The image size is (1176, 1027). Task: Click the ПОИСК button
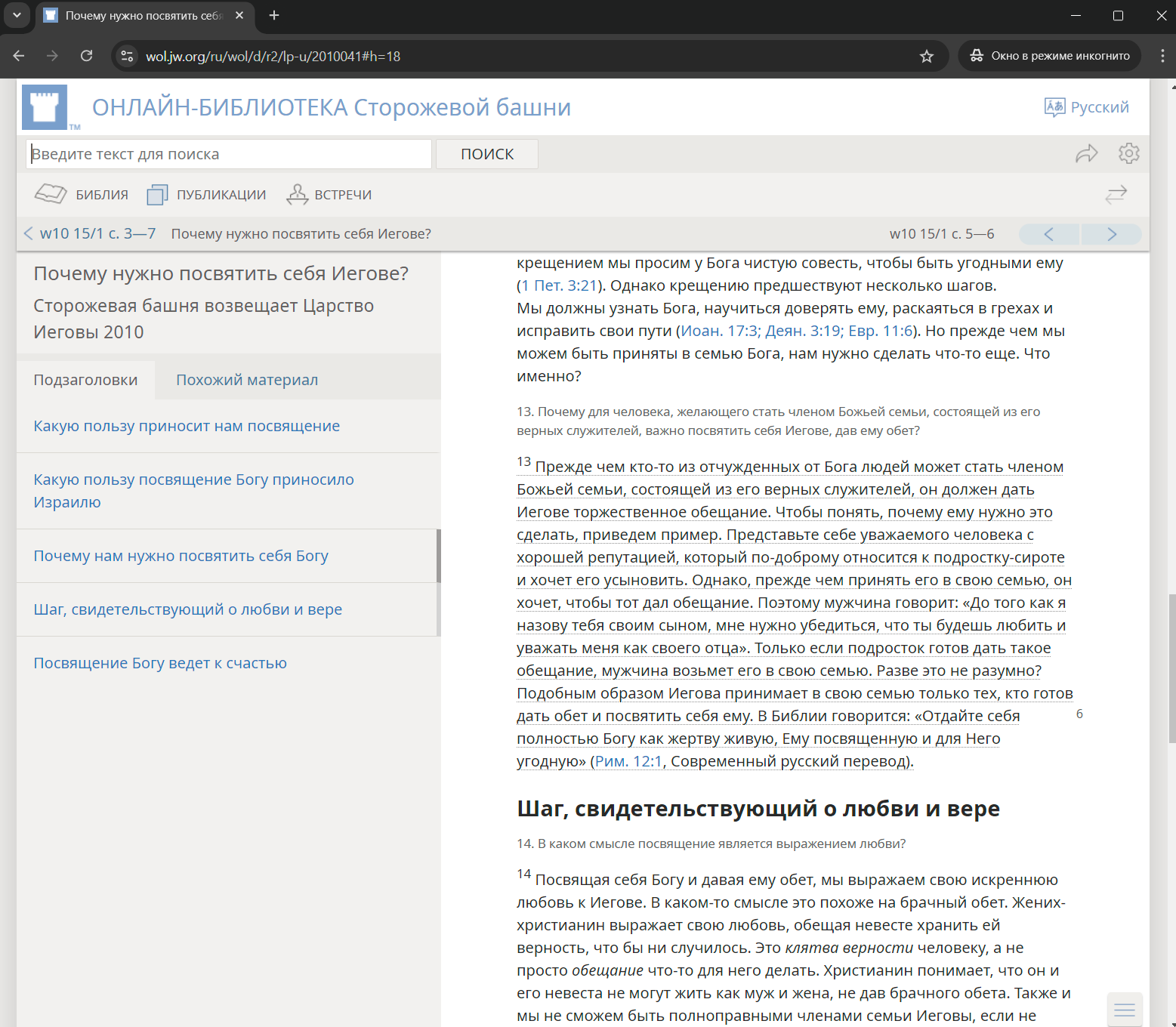[487, 154]
